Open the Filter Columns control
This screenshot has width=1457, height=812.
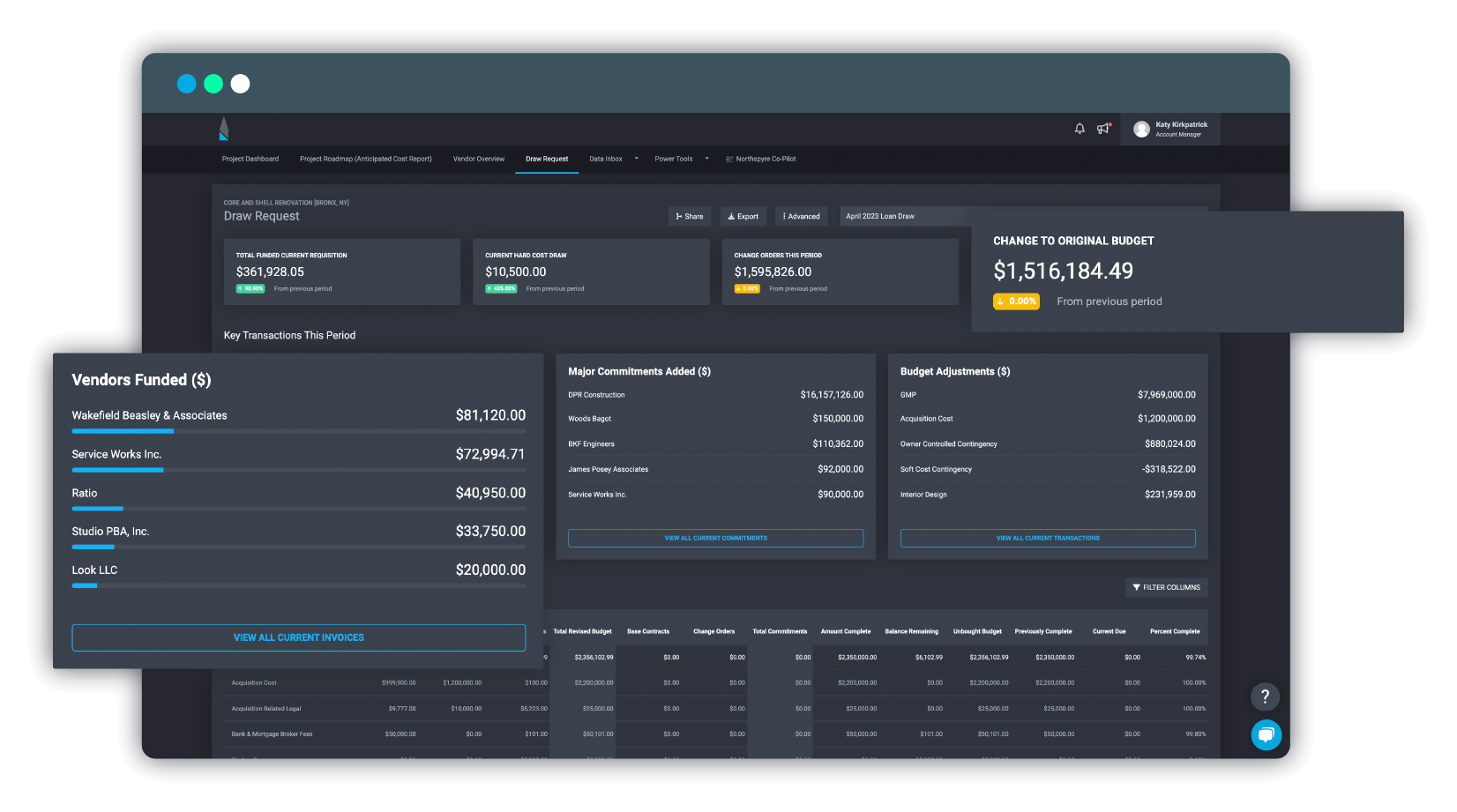[1166, 587]
